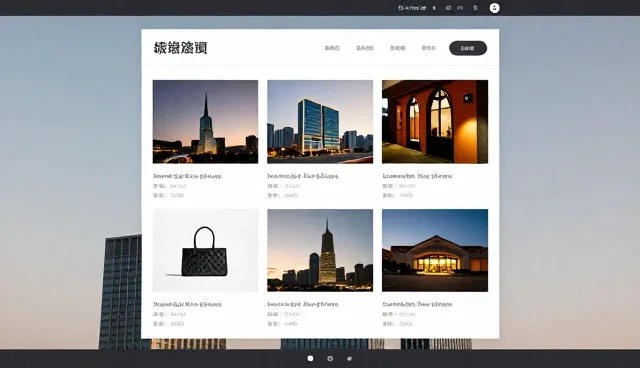This screenshot has height=368, width=640.
Task: Open the third navigation item in the header
Action: click(398, 48)
